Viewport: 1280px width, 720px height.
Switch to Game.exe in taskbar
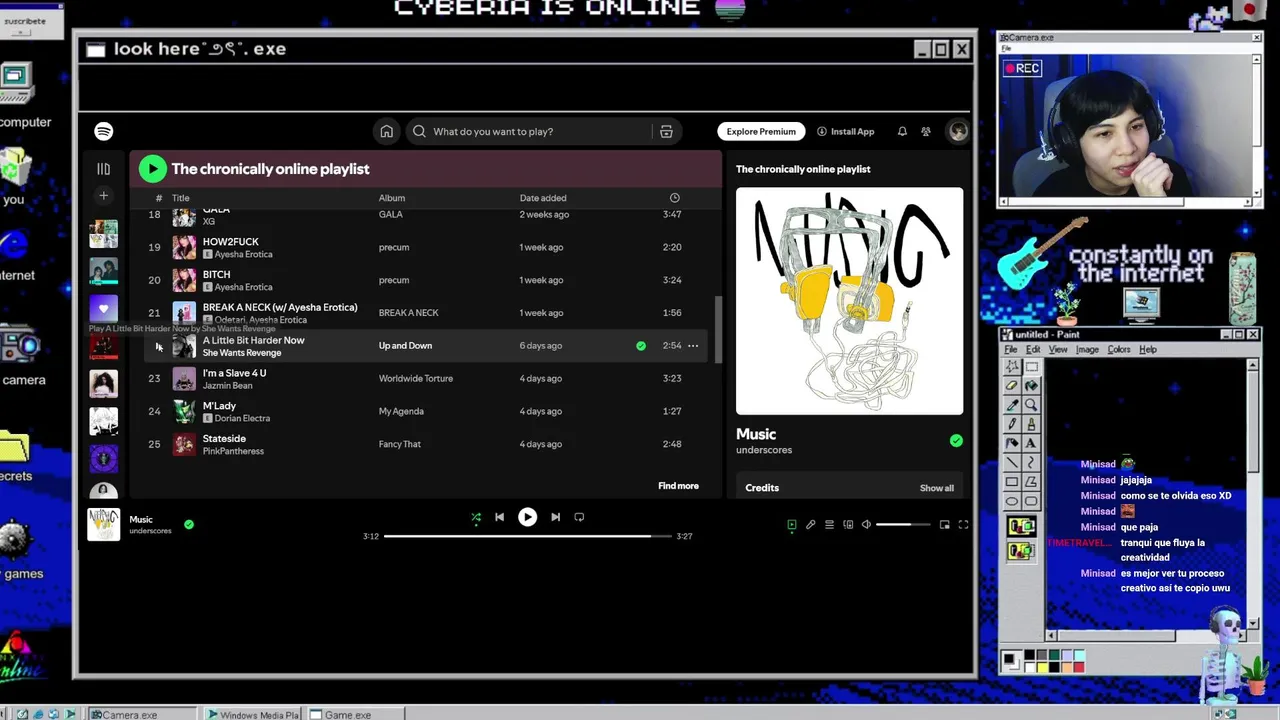pos(354,714)
